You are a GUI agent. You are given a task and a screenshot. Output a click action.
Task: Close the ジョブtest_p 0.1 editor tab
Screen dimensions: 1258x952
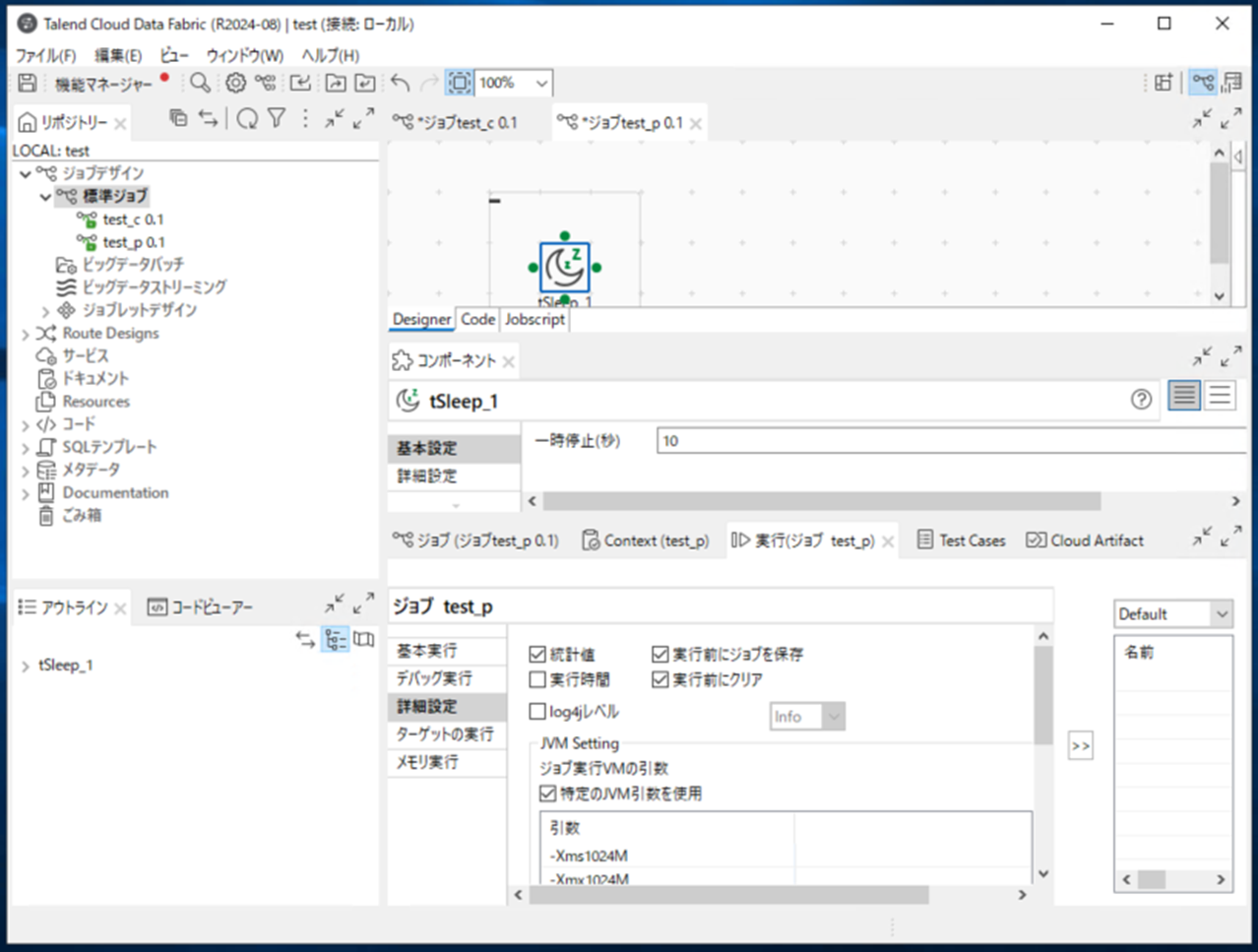(696, 124)
